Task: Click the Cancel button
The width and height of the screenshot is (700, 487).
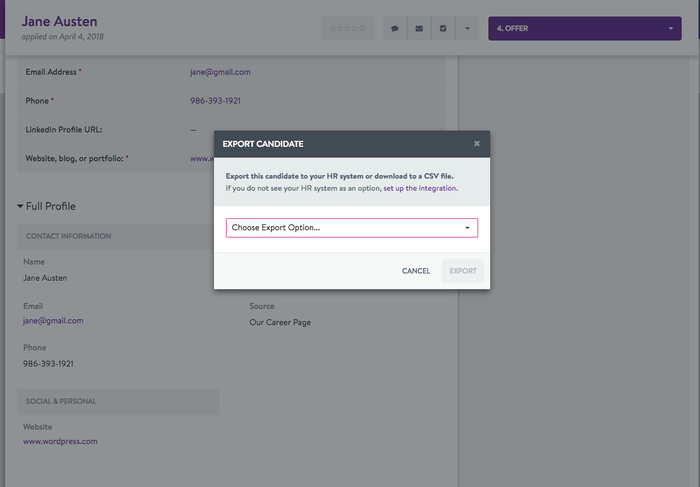Action: [x=416, y=271]
